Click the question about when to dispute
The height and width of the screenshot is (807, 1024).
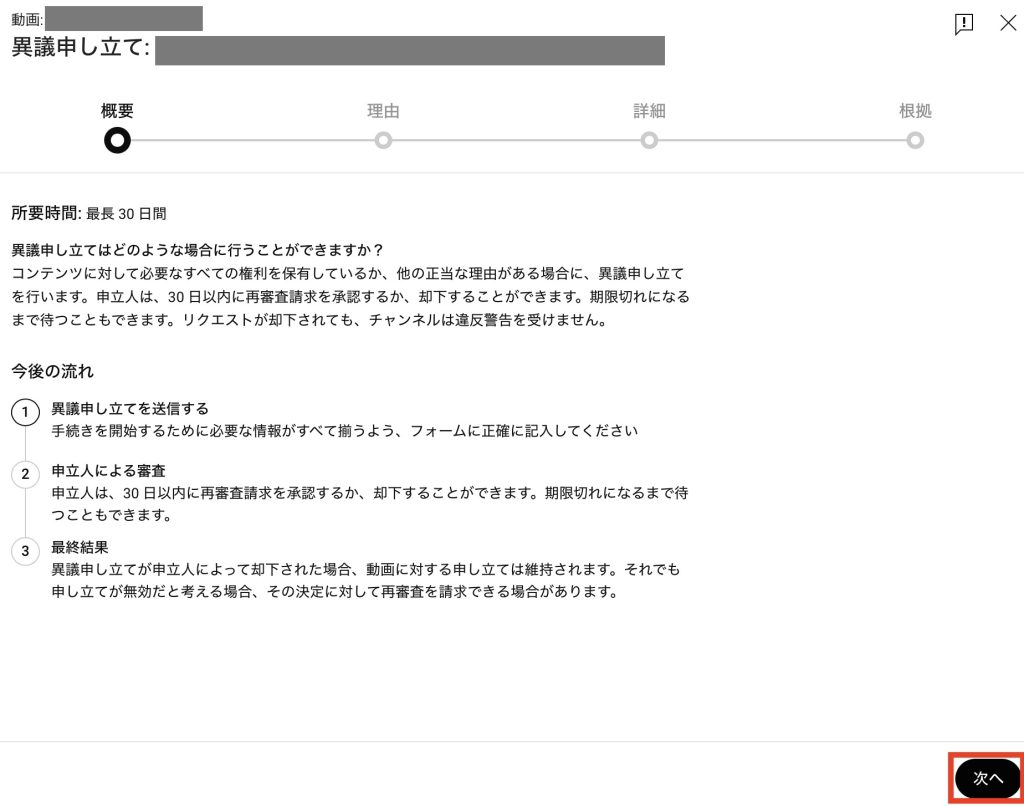coord(197,250)
